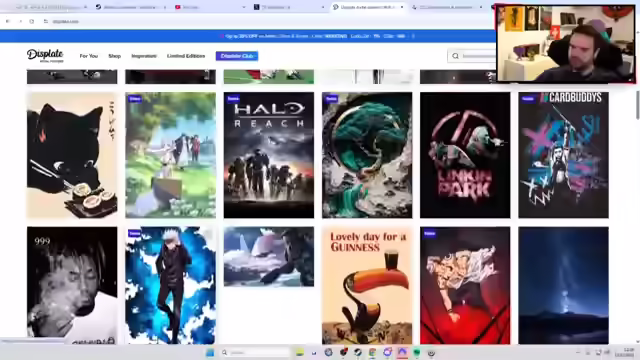Open the Inspiration menu
The width and height of the screenshot is (640, 360).
[x=144, y=56]
